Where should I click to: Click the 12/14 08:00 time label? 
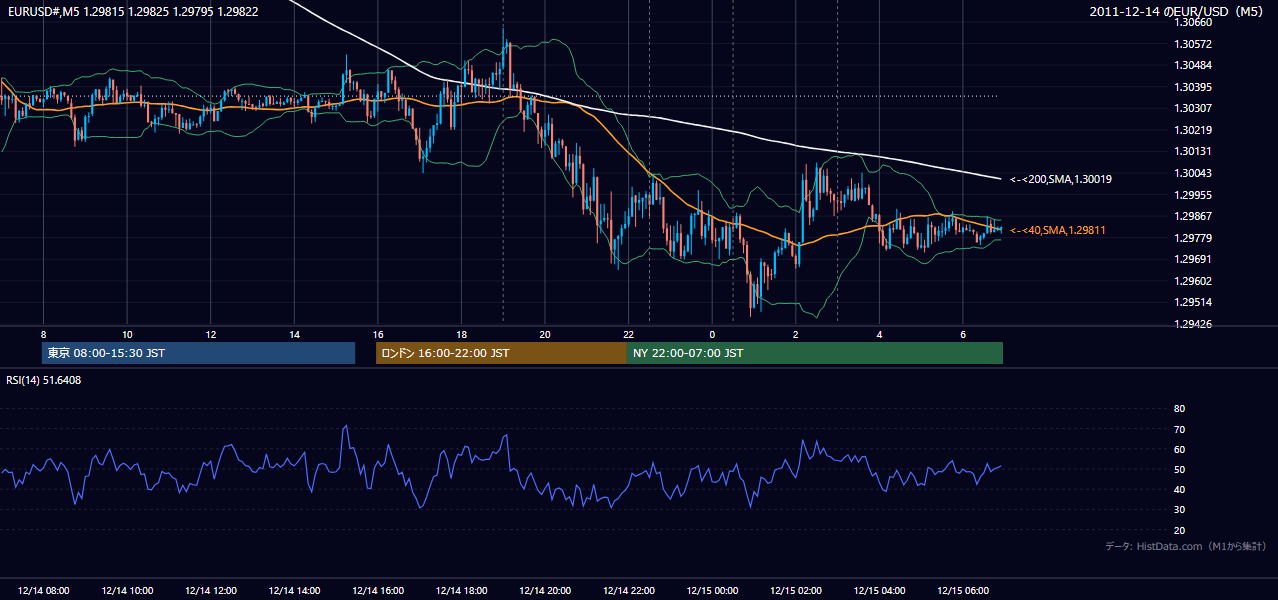pyautogui.click(x=43, y=591)
